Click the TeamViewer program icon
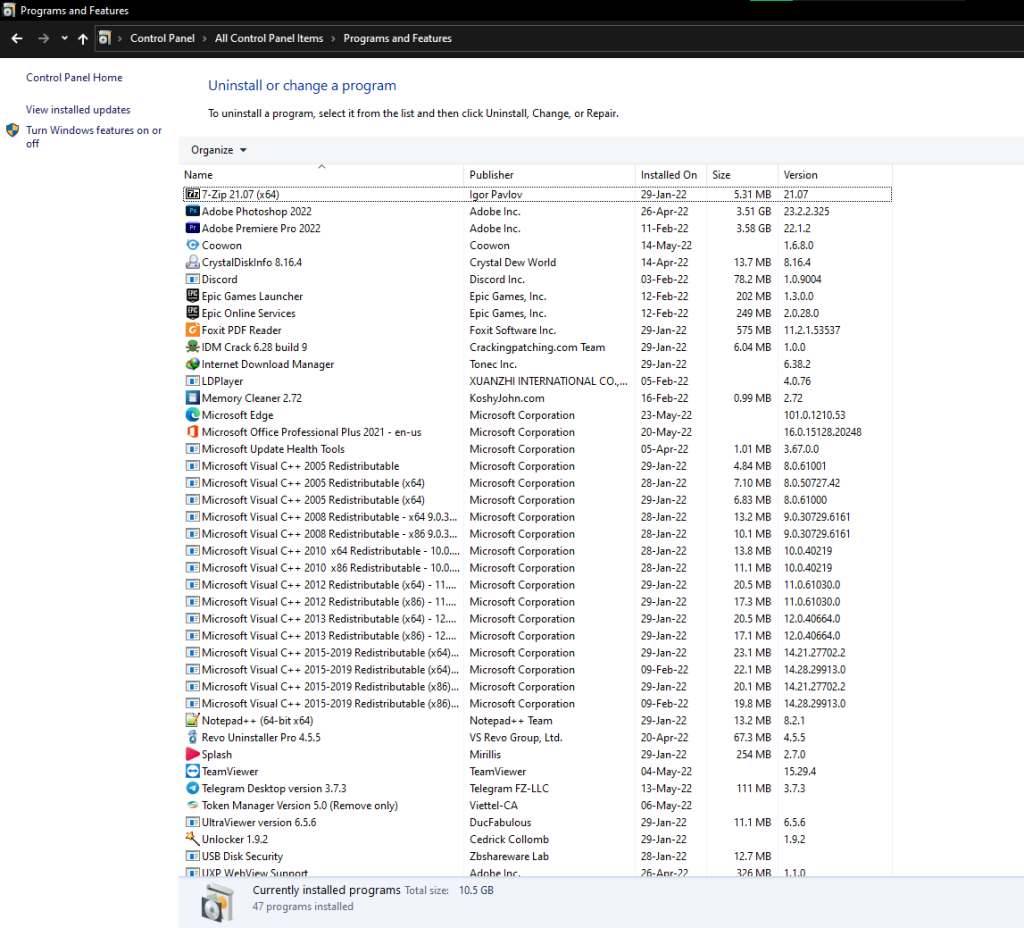The width and height of the screenshot is (1024, 928). pos(192,771)
